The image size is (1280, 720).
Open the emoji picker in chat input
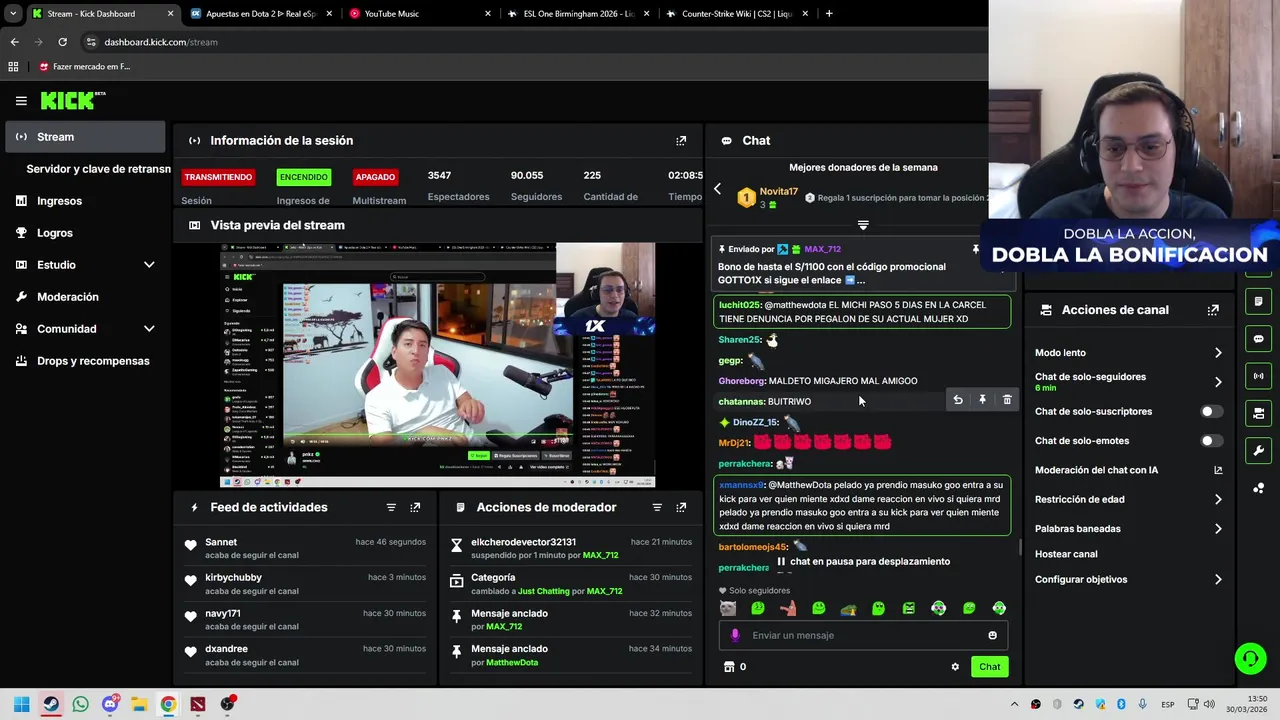pyautogui.click(x=992, y=635)
